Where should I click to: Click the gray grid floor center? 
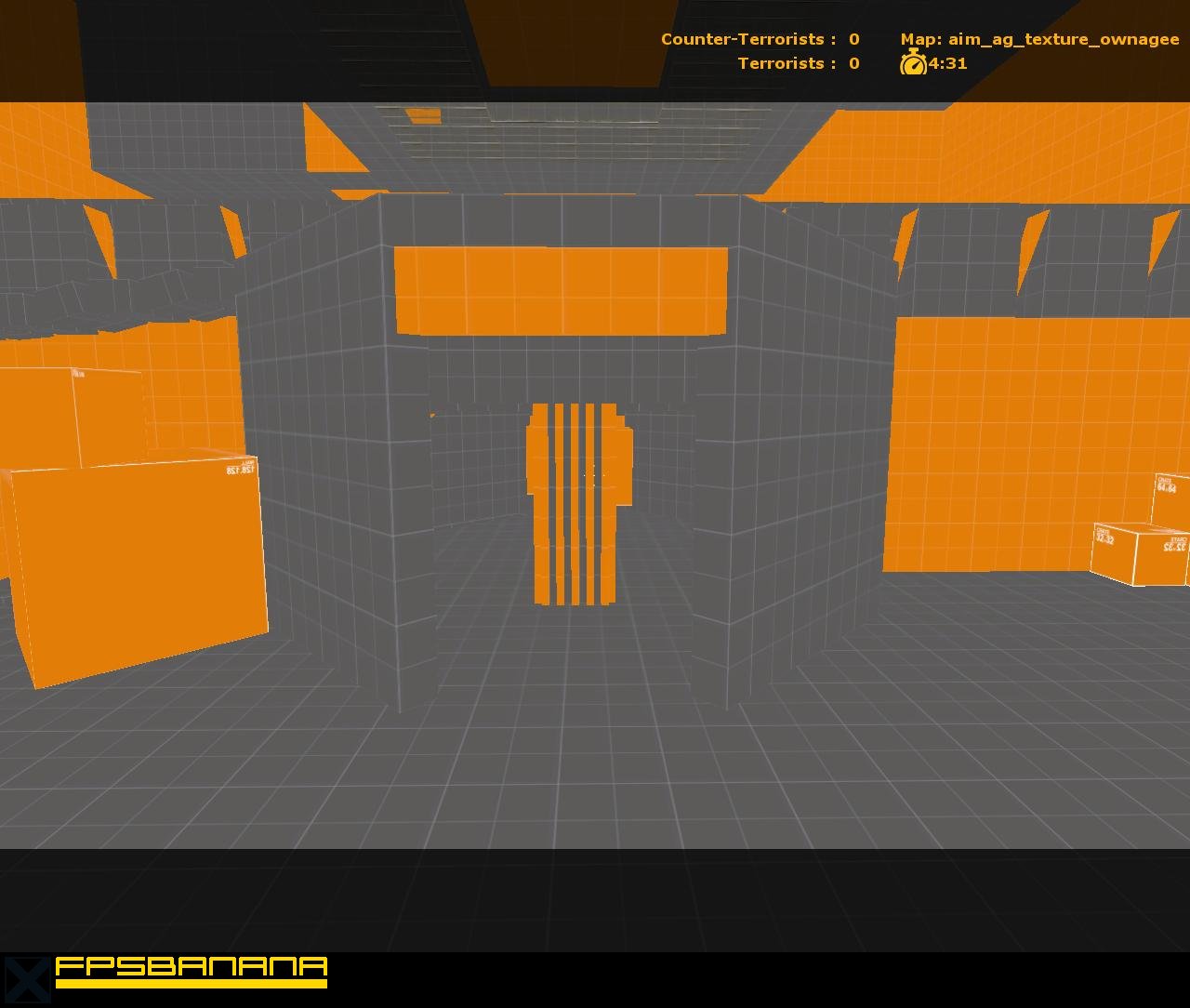[595, 772]
